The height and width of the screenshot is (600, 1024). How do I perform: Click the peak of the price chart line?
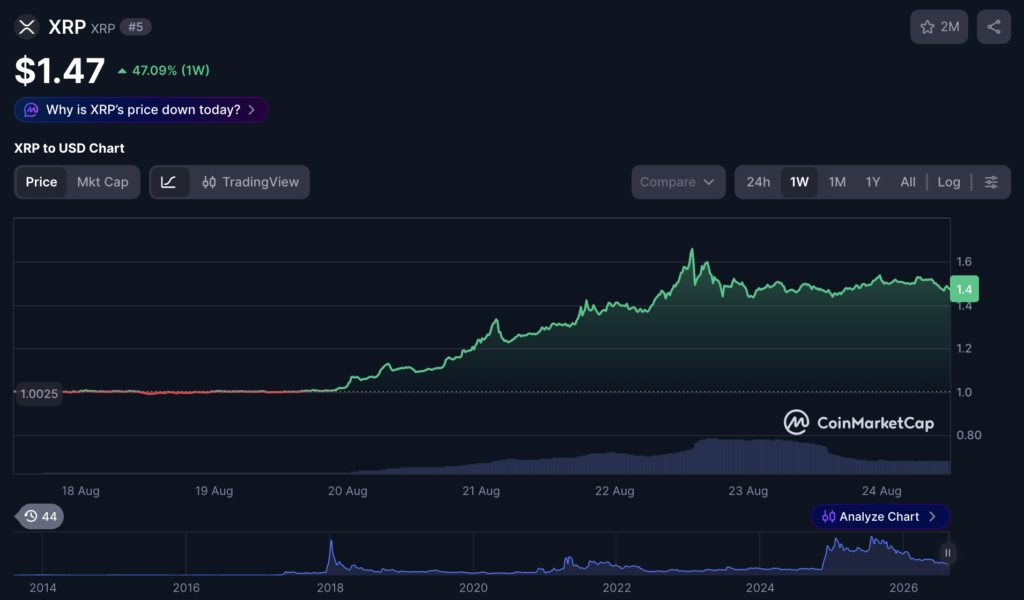click(692, 249)
